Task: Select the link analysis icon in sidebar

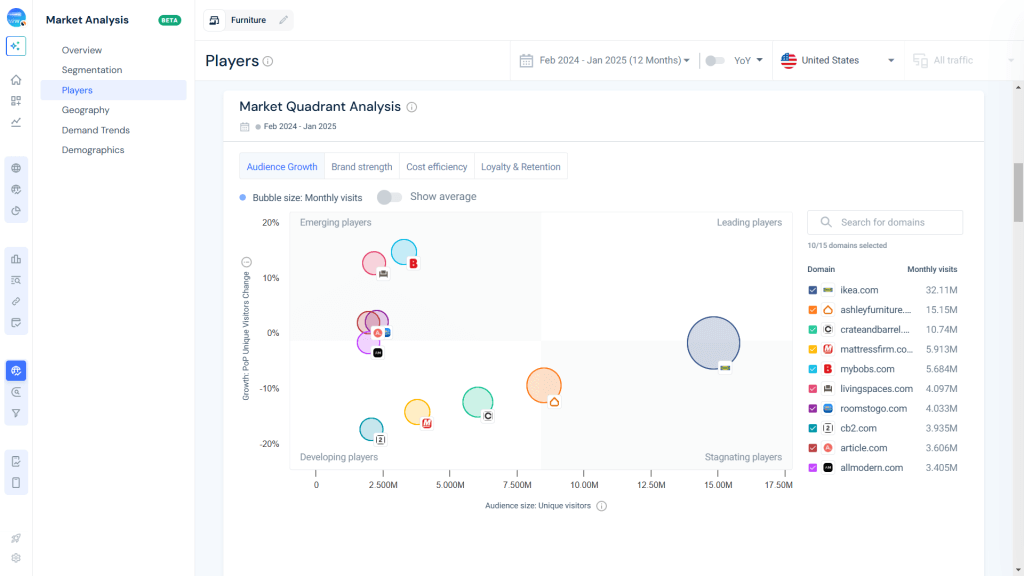Action: (15, 301)
